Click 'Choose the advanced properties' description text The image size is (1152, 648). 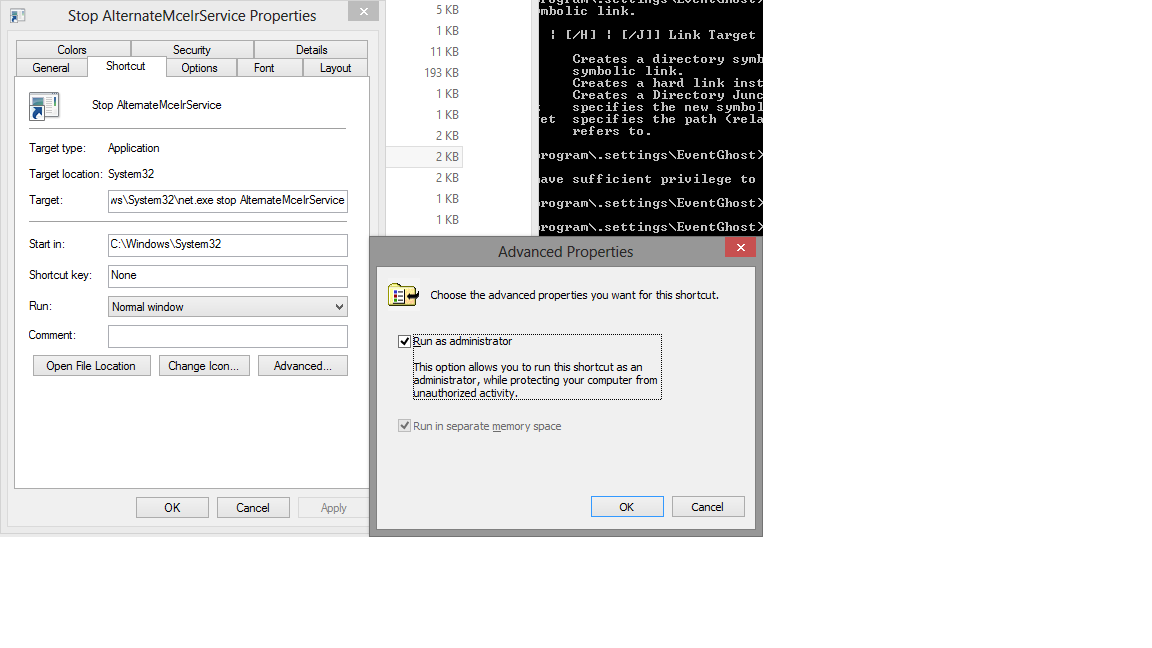575,295
